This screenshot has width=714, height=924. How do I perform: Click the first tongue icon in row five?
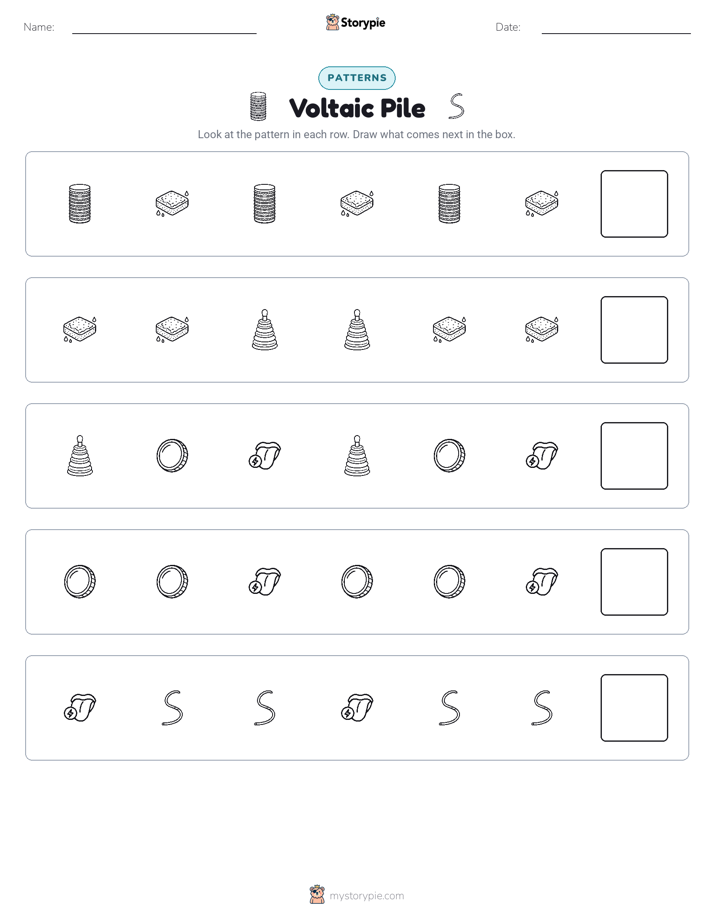tap(80, 708)
